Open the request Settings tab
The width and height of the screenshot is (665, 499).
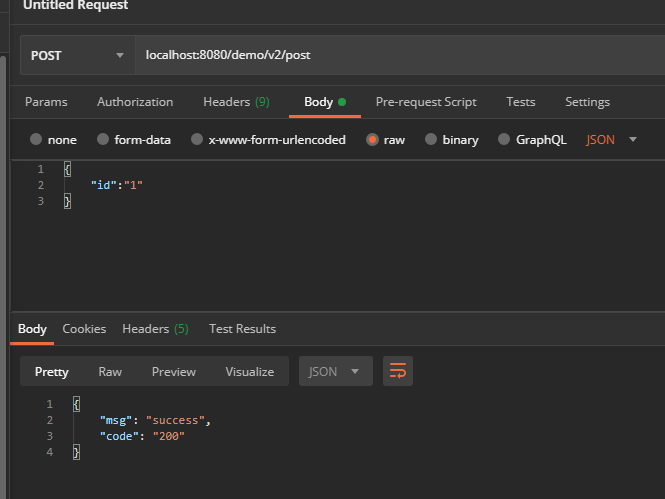587,102
